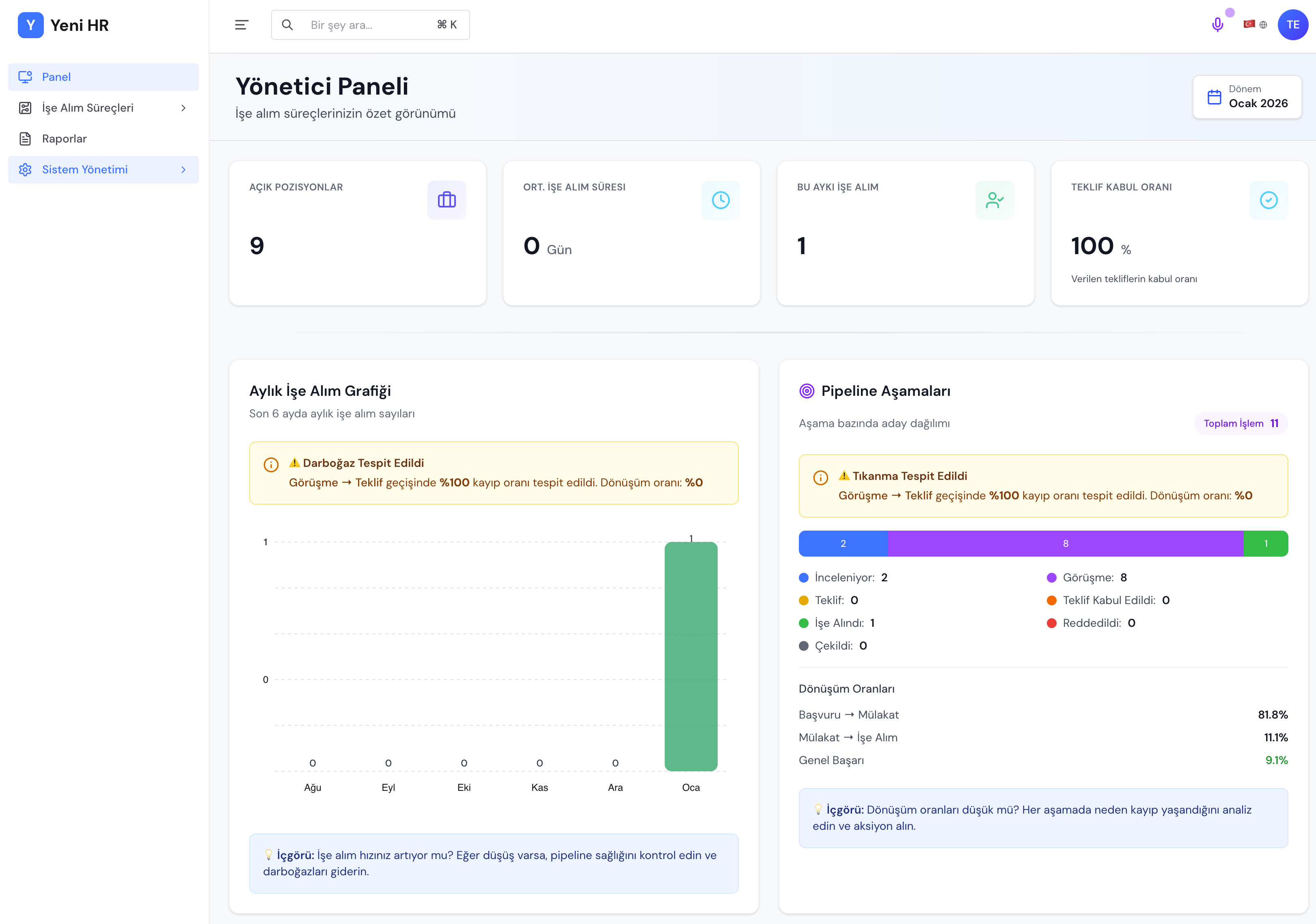
Task: Click the Teklif Kabul Edildi: 0 legend entry
Action: [1108, 600]
